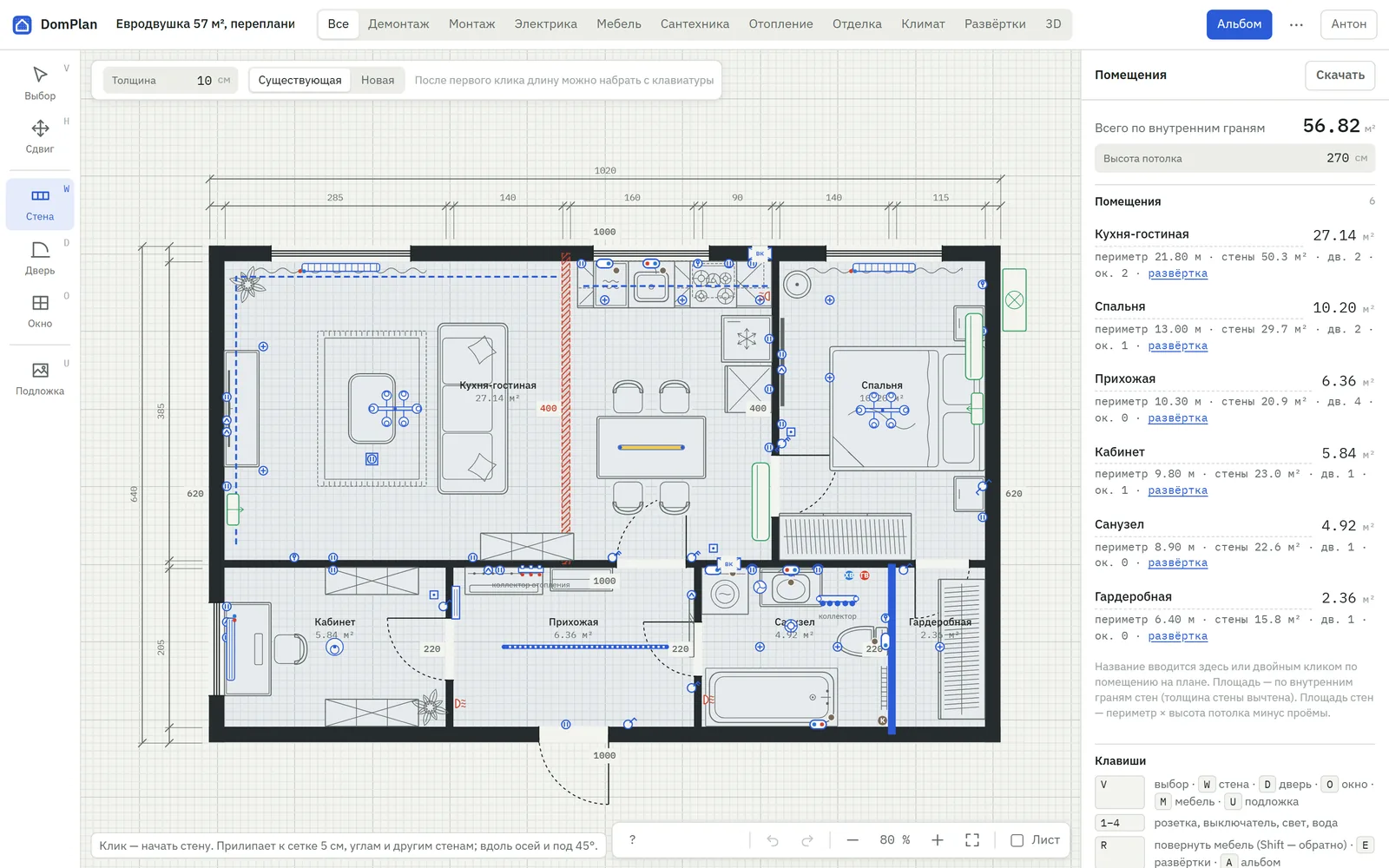Activate the Сдвиг pan tool

pyautogui.click(x=40, y=136)
